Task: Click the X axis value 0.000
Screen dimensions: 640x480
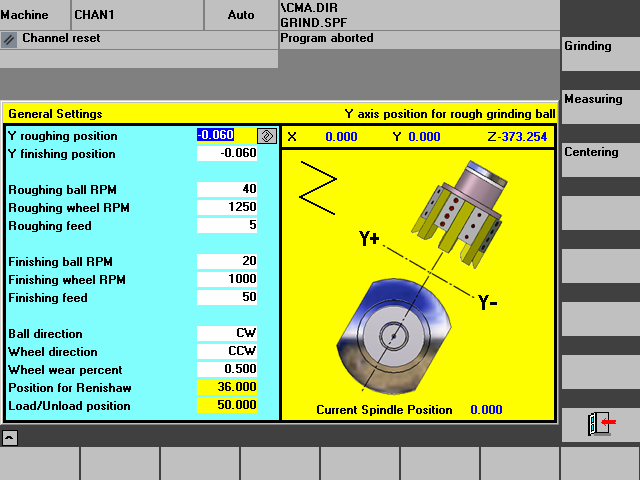Action: 341,137
